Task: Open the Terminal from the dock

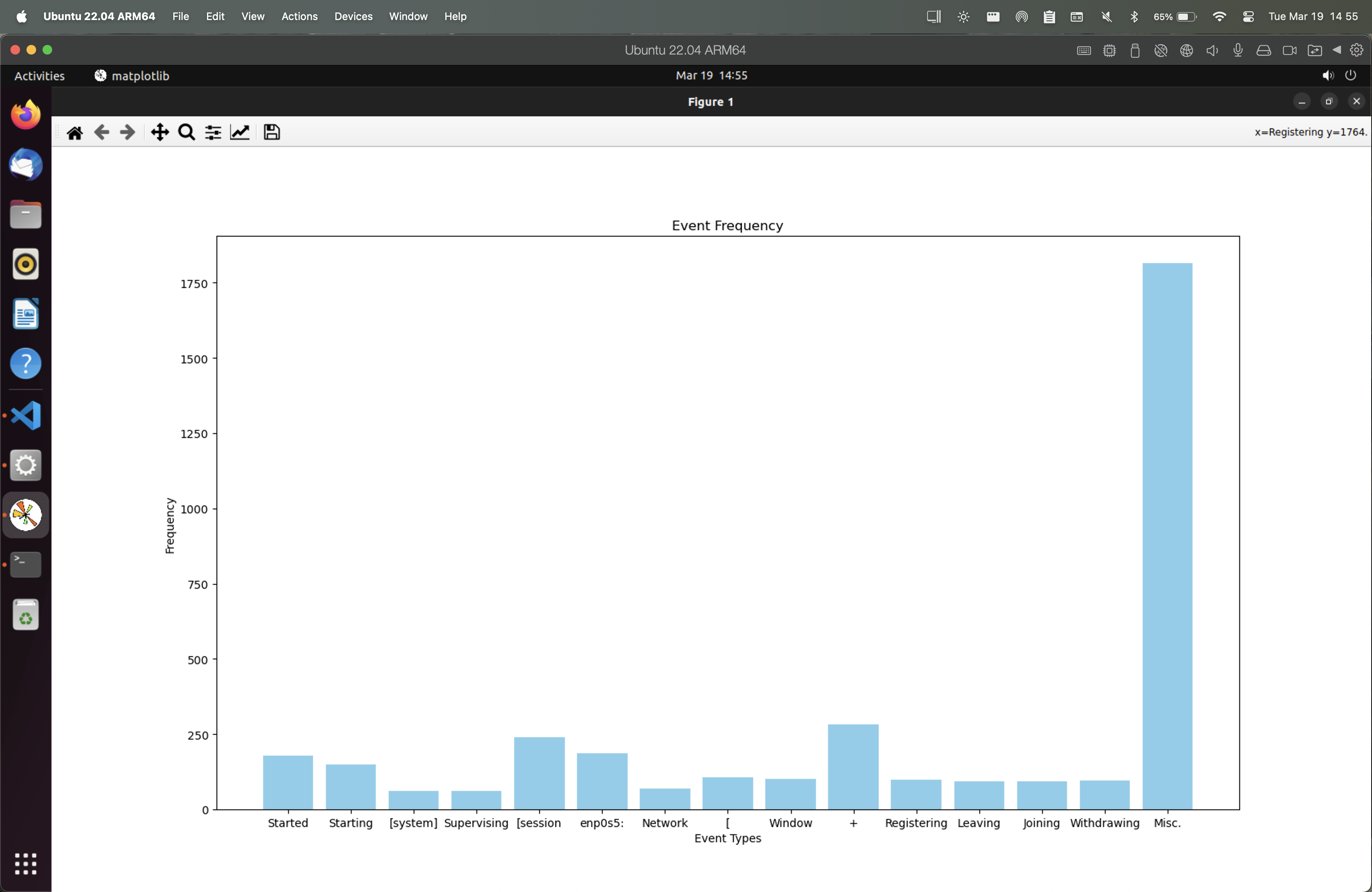Action: point(26,564)
